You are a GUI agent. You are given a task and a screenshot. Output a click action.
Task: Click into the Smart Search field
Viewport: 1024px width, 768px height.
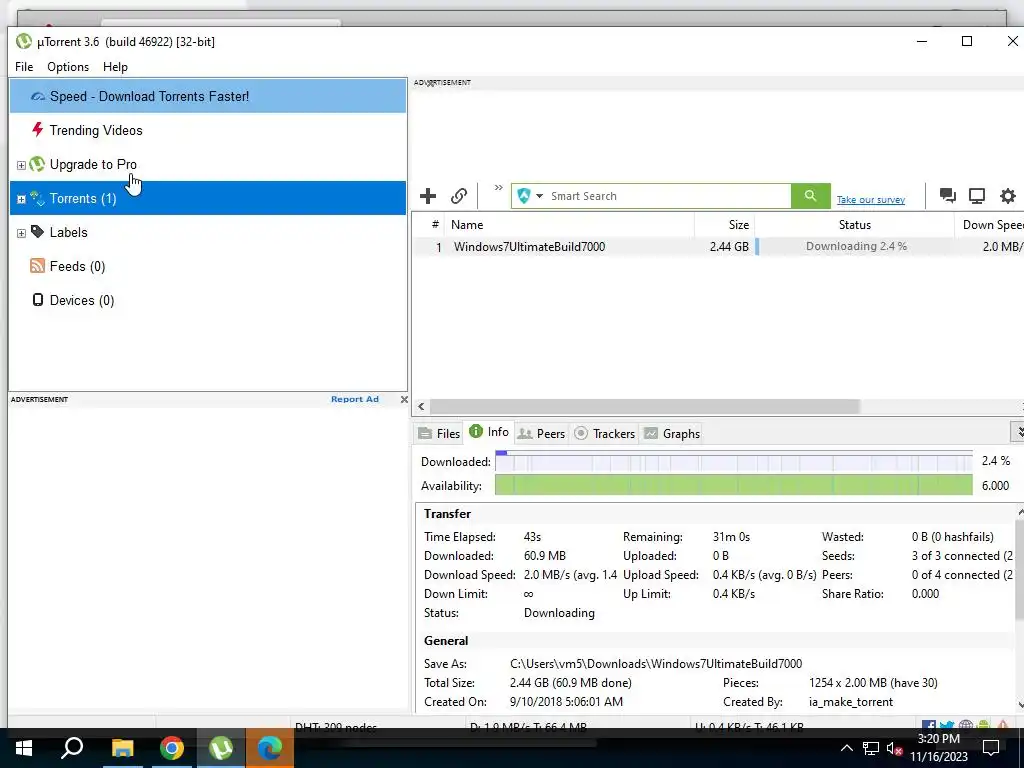(x=669, y=196)
